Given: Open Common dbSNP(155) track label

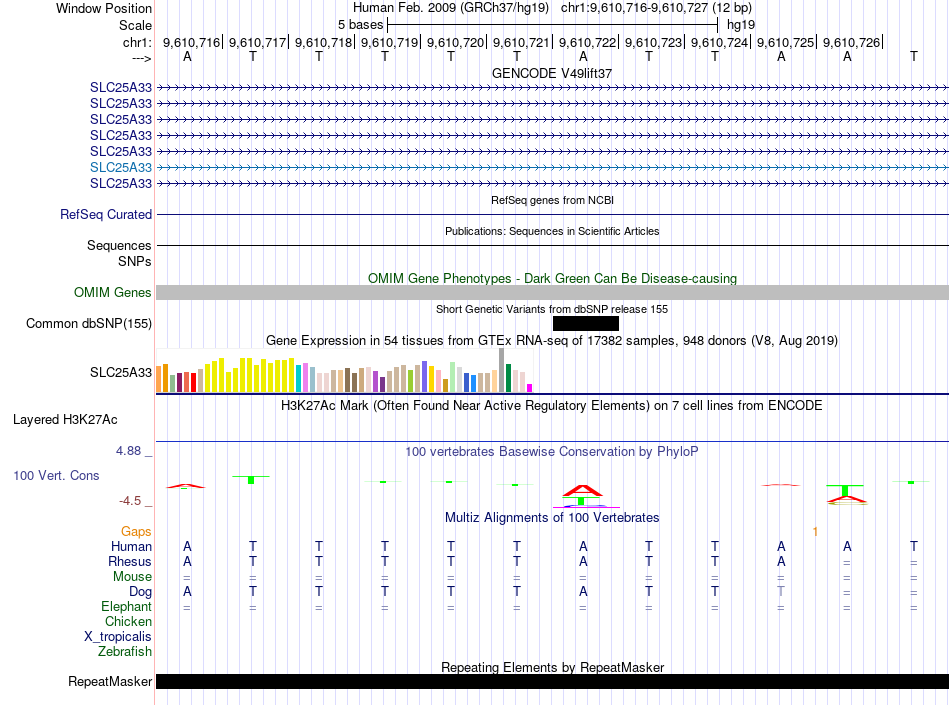Looking at the screenshot, I should point(89,323).
